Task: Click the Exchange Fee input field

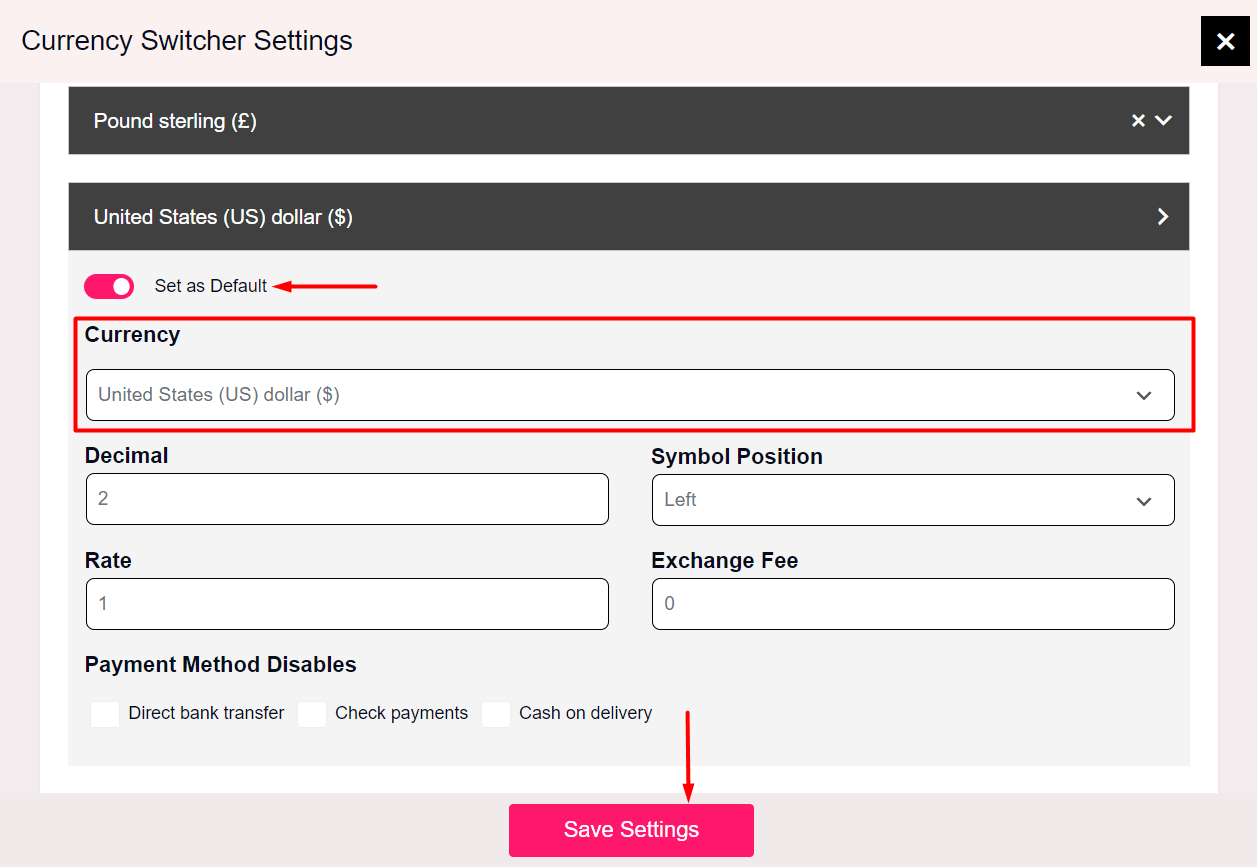Action: (x=912, y=603)
